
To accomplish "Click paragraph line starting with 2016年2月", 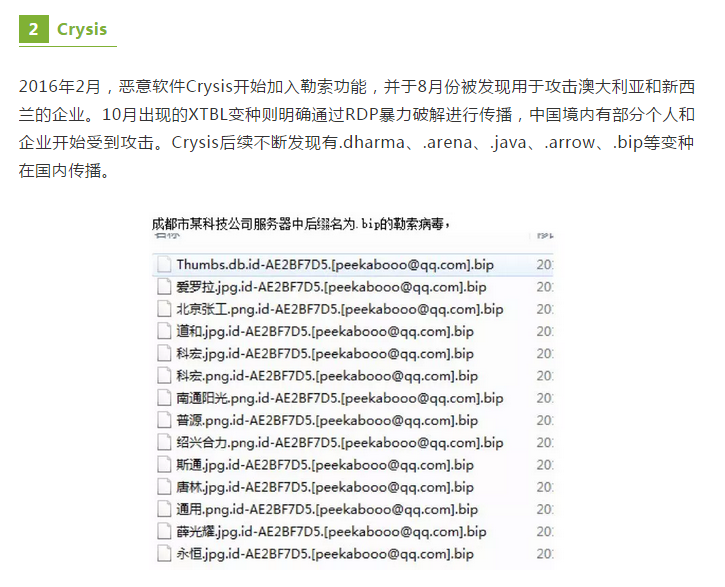I will (356, 86).
